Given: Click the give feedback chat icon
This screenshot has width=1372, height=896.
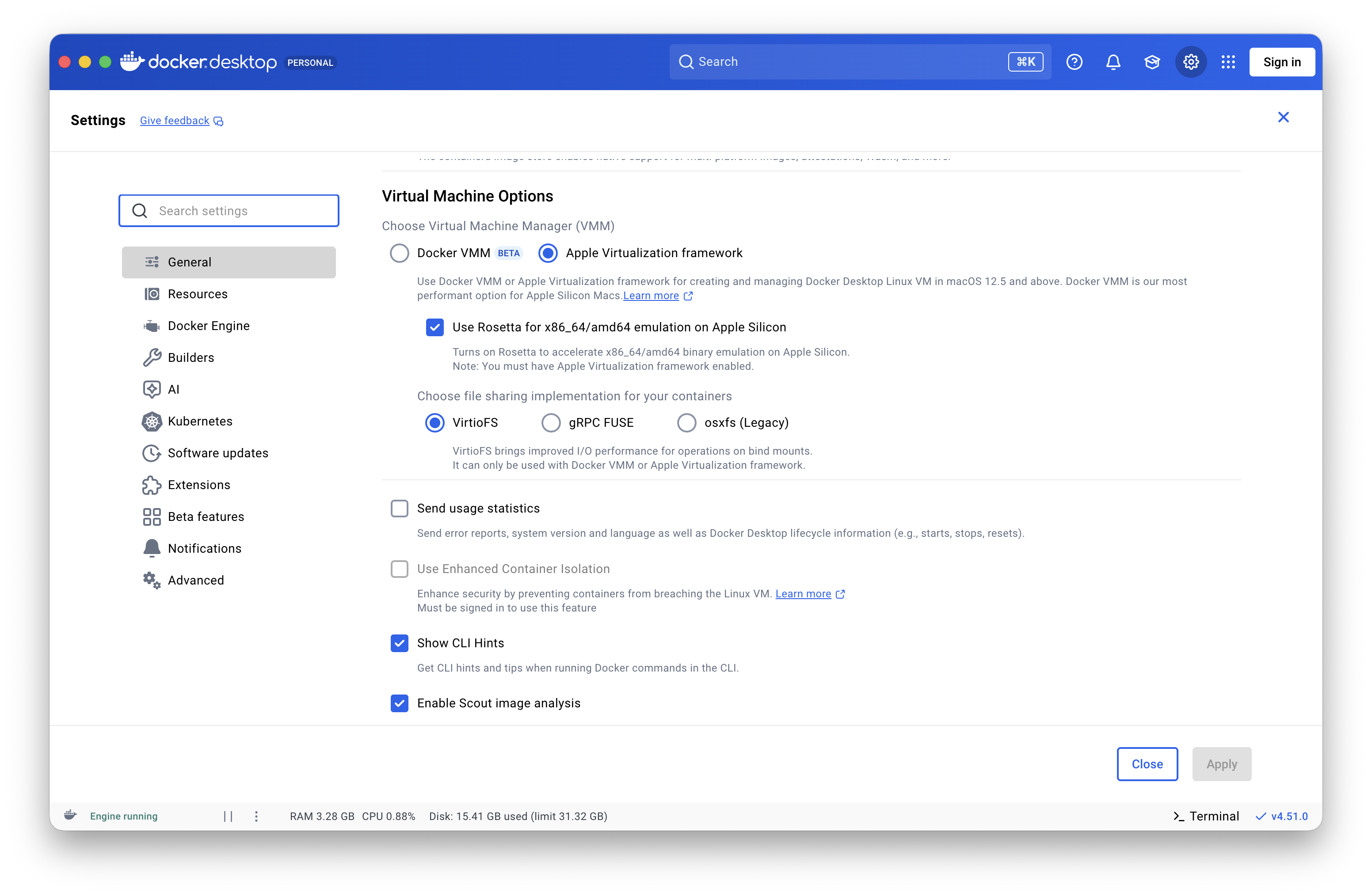Looking at the screenshot, I should tap(218, 121).
